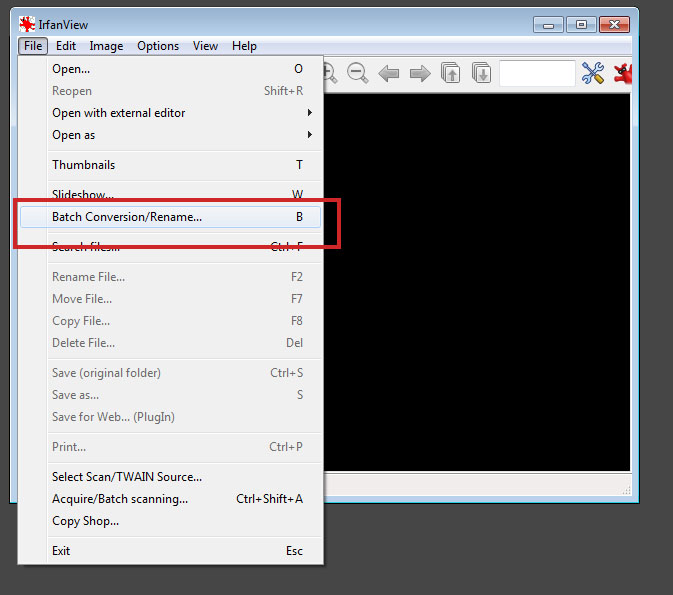Open the Image menu
This screenshot has width=673, height=595.
tap(106, 46)
